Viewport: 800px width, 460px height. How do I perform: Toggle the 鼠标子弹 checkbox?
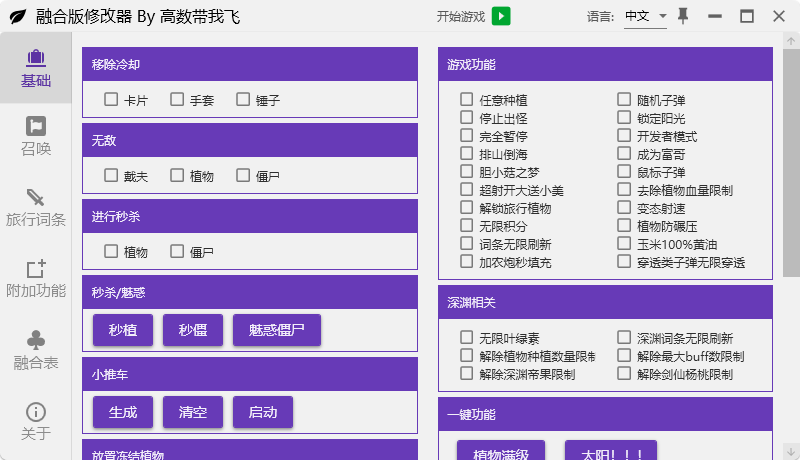coord(624,171)
